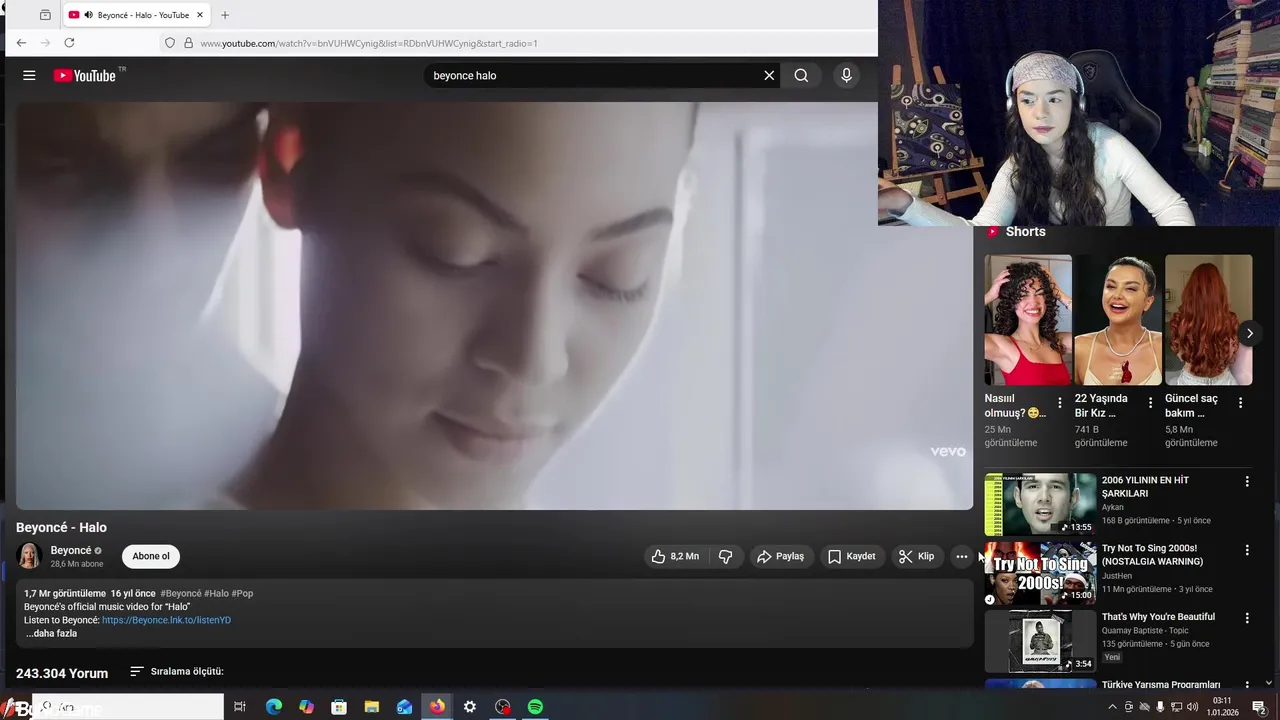Open options menu for 'Güncel saç bakım' short

point(1240,403)
